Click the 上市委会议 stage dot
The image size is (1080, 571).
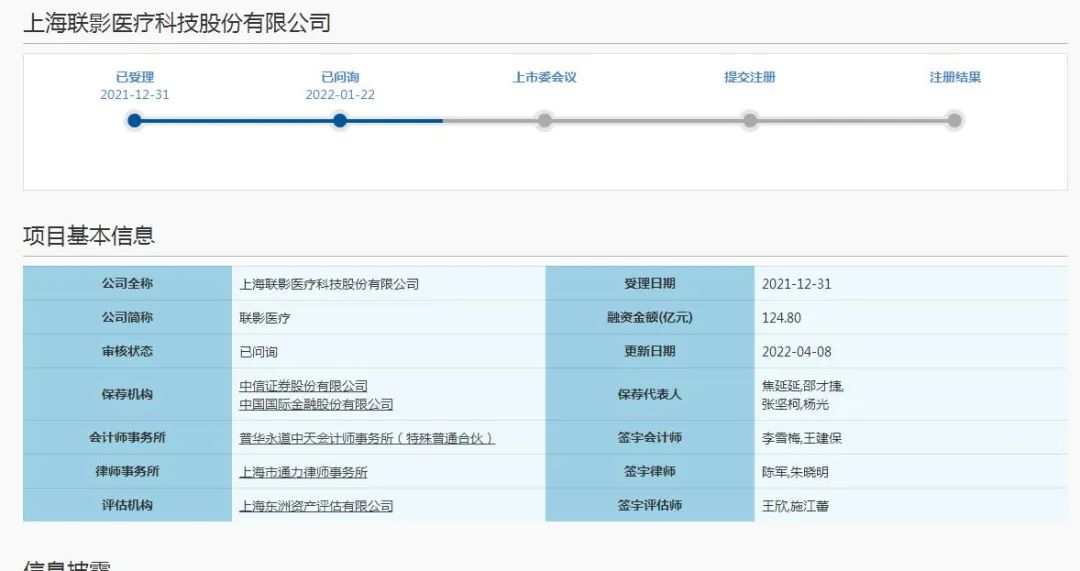(545, 121)
